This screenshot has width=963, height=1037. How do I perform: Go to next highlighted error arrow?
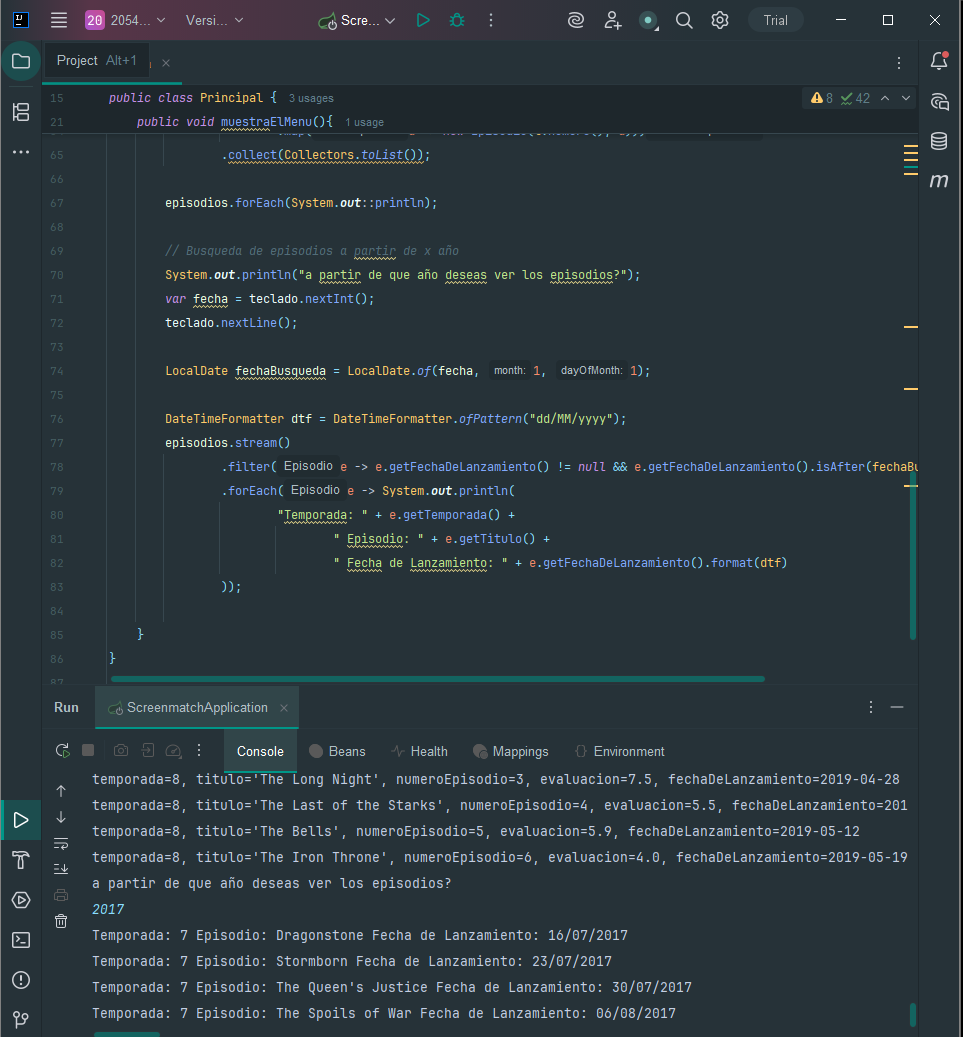click(906, 98)
